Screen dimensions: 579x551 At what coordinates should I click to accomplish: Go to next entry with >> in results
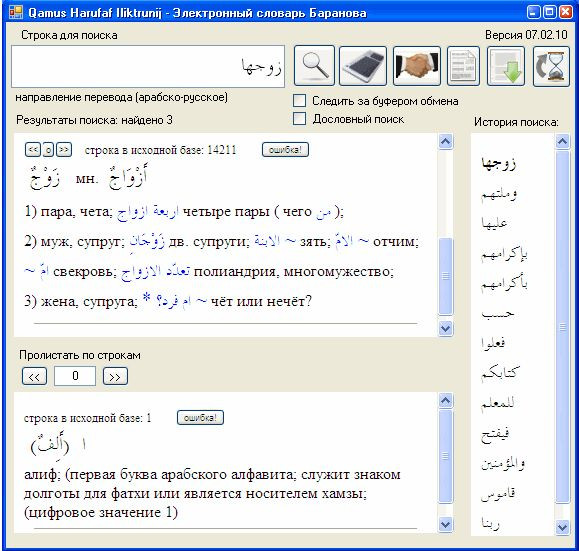tap(64, 150)
